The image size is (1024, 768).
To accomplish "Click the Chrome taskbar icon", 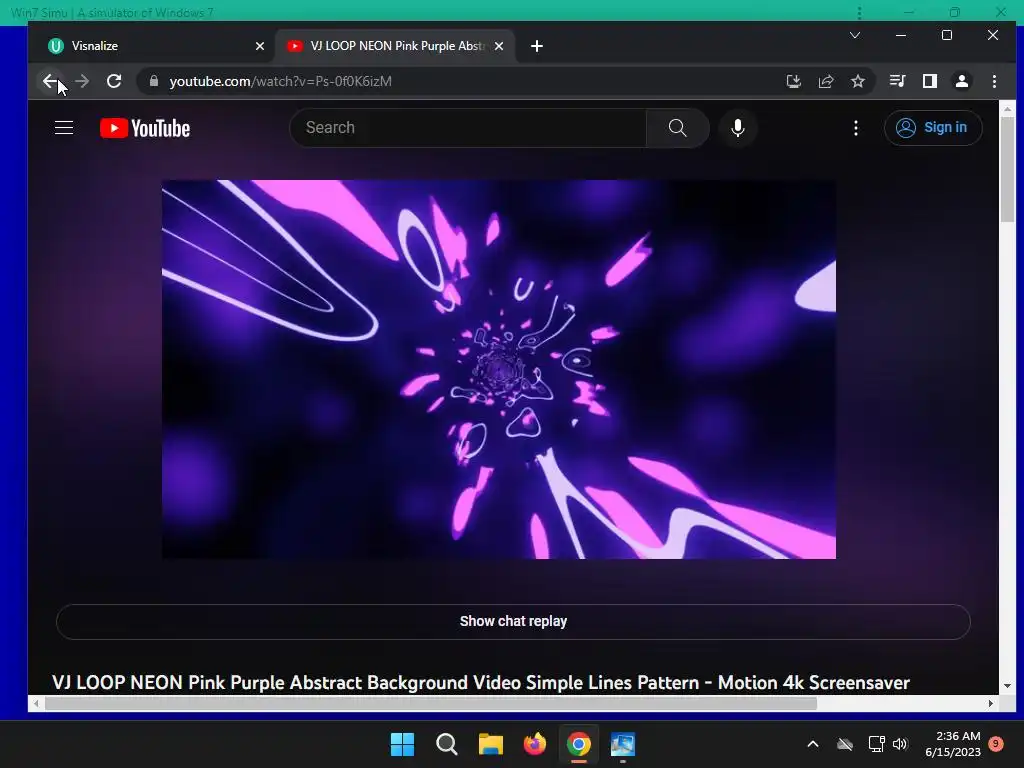I will 579,744.
